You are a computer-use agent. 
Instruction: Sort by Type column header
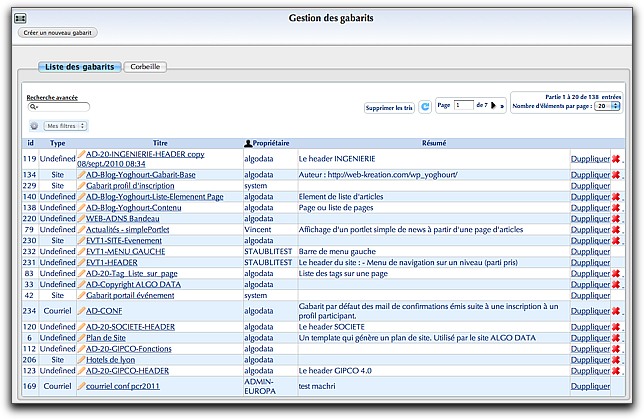pos(58,143)
